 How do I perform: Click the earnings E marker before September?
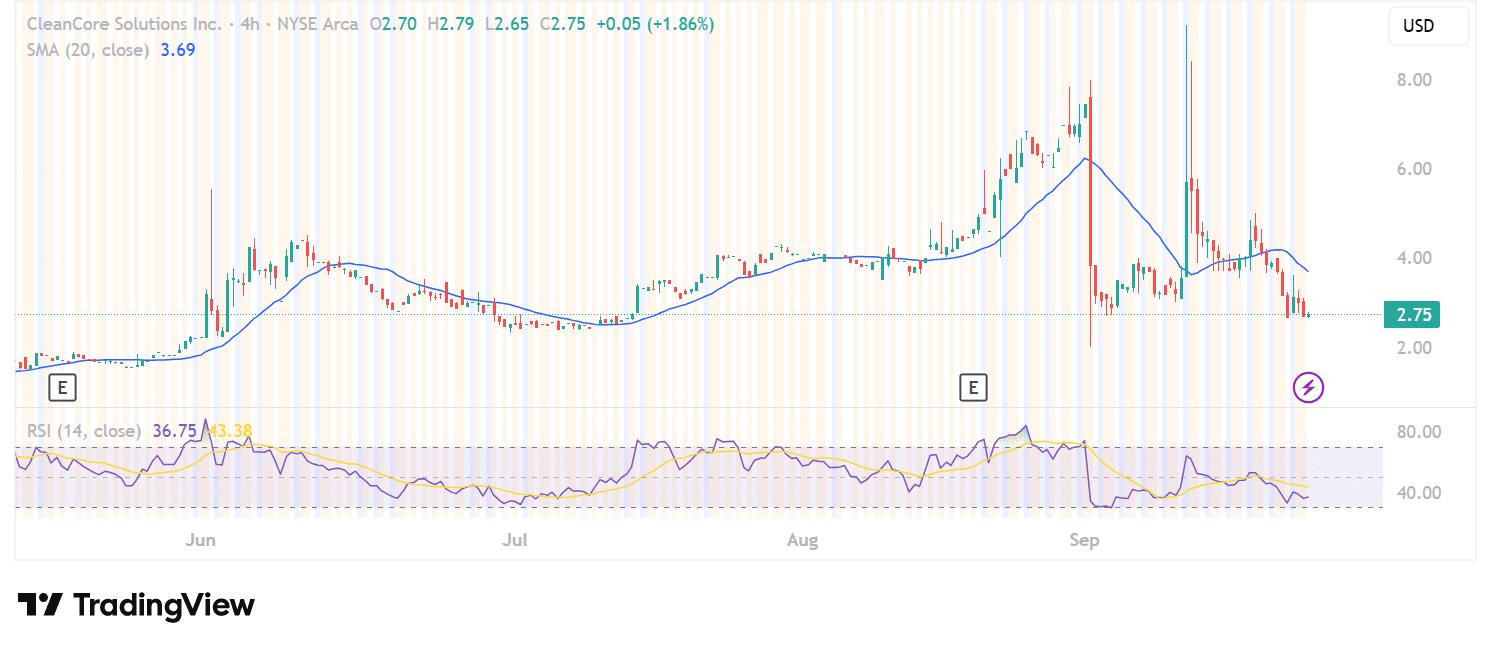pyautogui.click(x=972, y=387)
